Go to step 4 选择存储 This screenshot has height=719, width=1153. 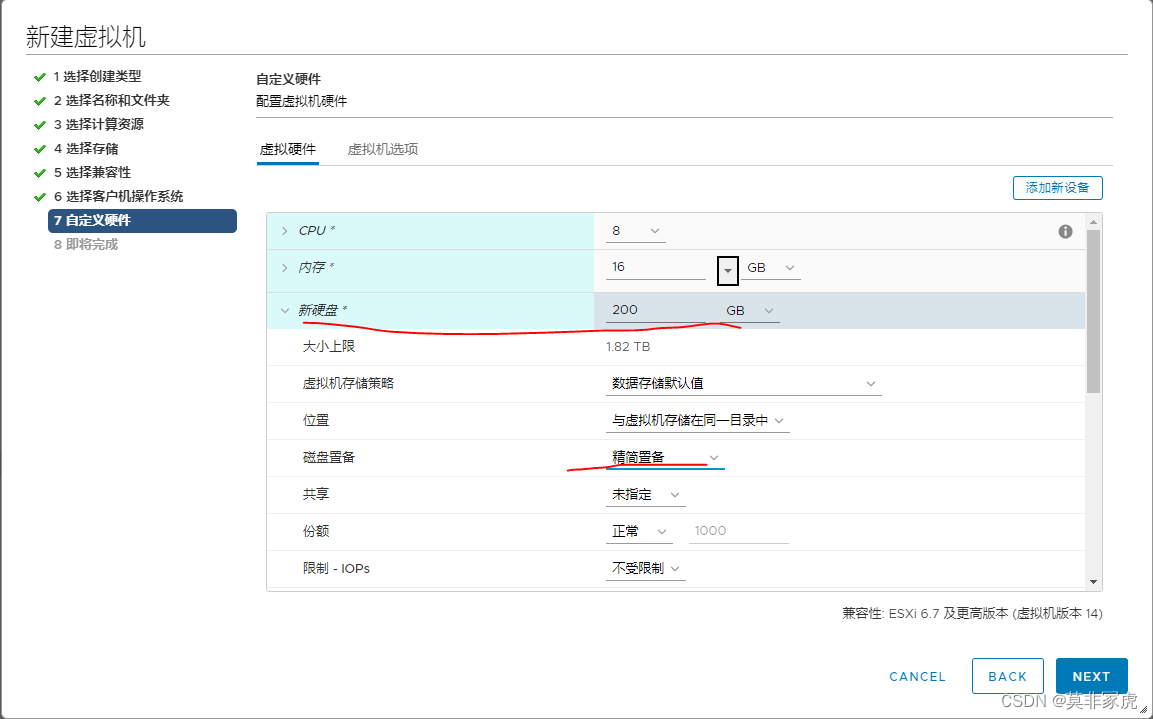(x=85, y=149)
